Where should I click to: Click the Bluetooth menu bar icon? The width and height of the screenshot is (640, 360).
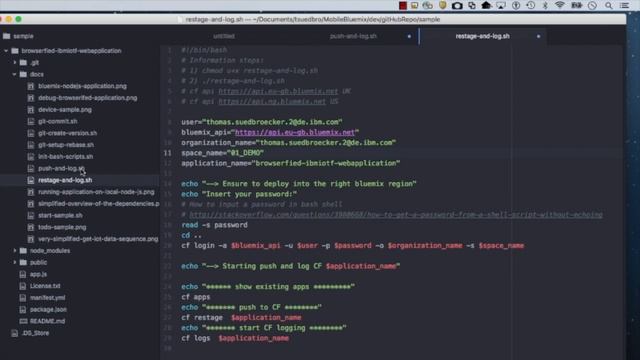(x=545, y=5)
